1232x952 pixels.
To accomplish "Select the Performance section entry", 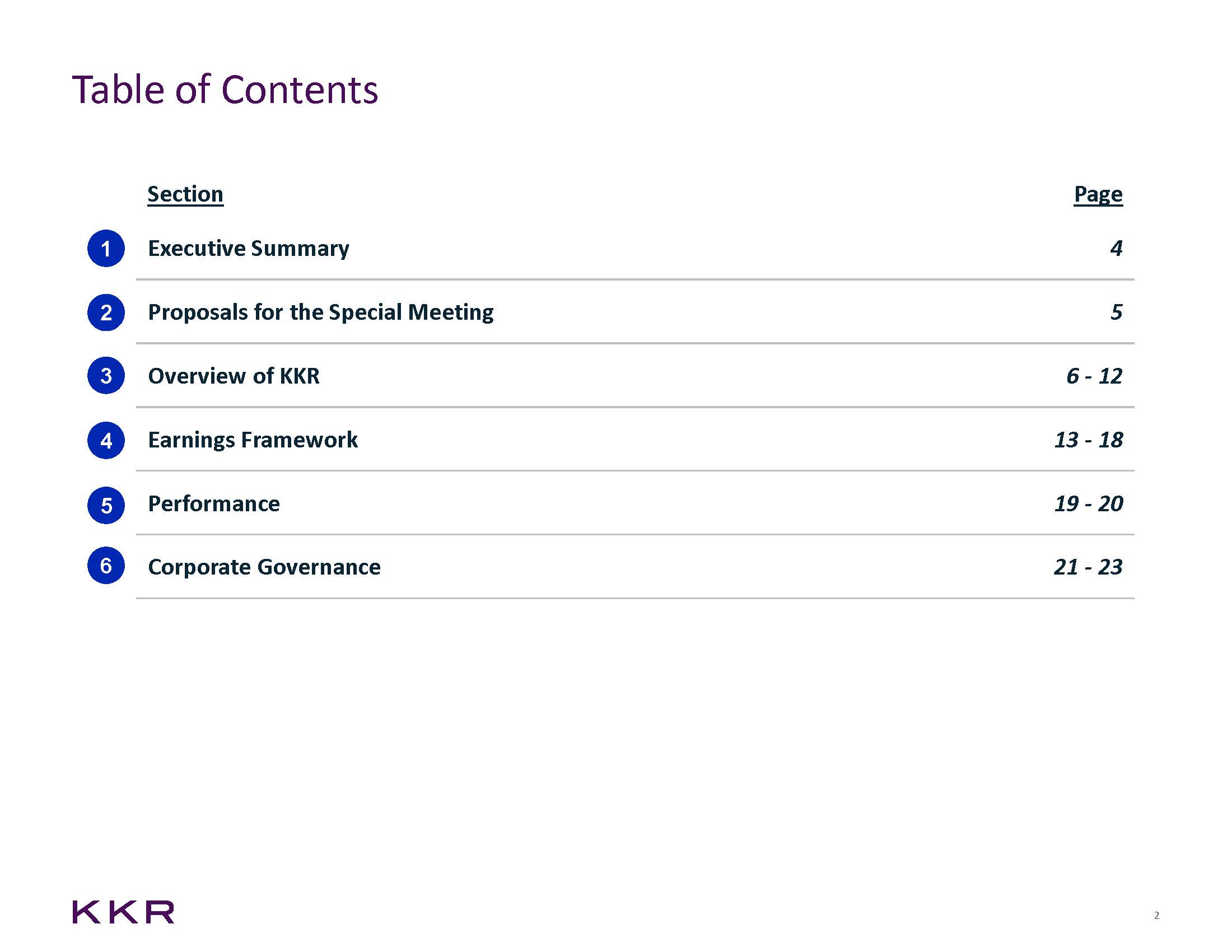I will [213, 503].
